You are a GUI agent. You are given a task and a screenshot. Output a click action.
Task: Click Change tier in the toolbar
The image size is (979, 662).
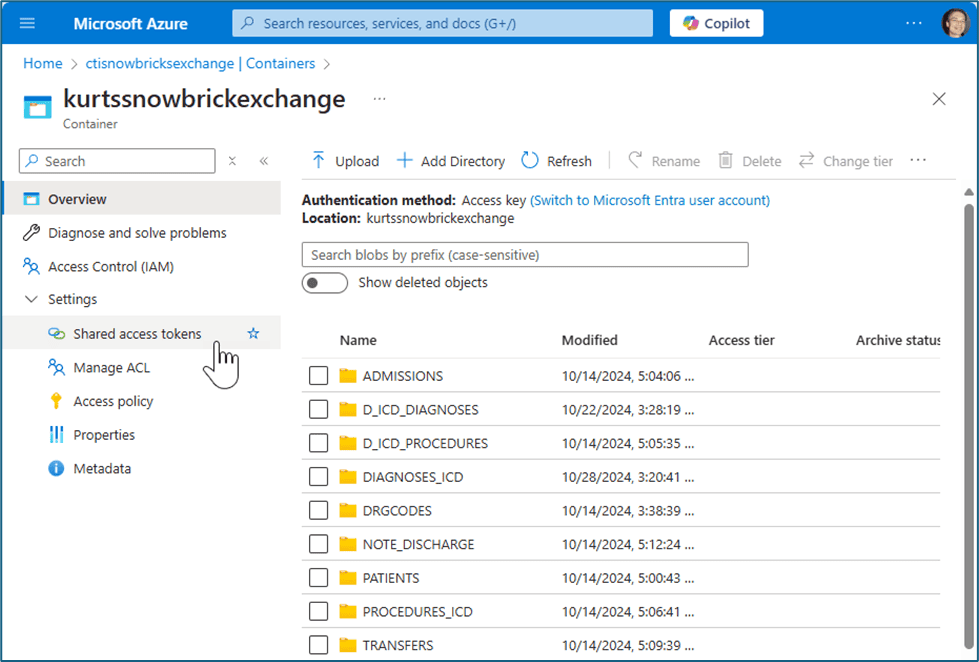846,161
